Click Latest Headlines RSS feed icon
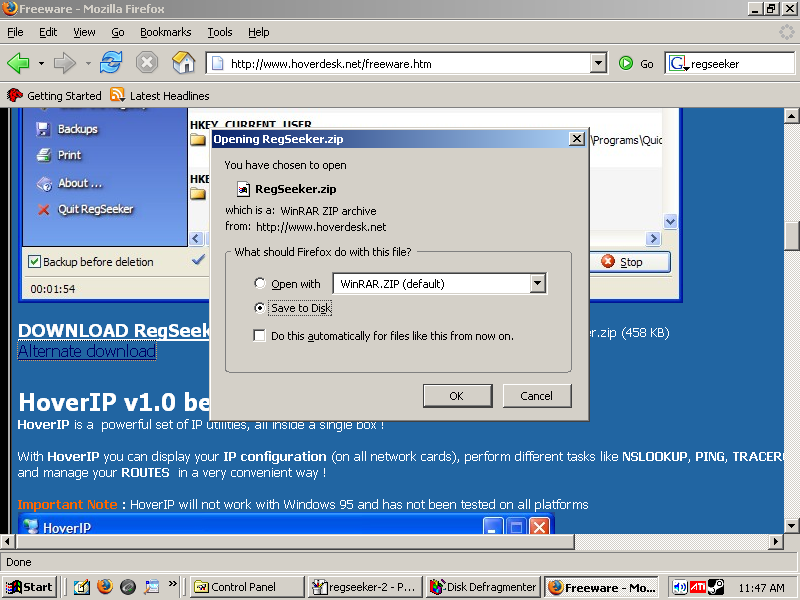800x600 pixels. (x=118, y=96)
